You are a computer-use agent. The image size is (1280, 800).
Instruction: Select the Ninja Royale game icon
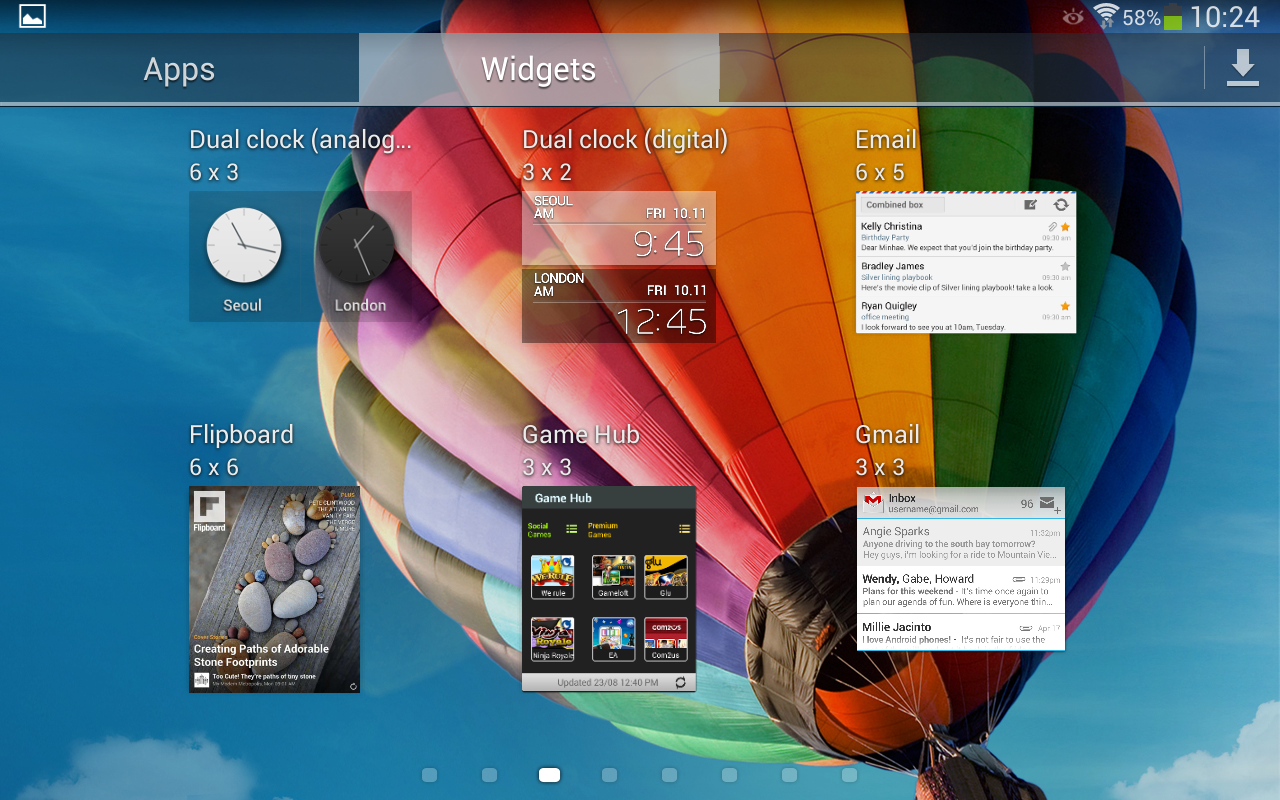tap(552, 637)
